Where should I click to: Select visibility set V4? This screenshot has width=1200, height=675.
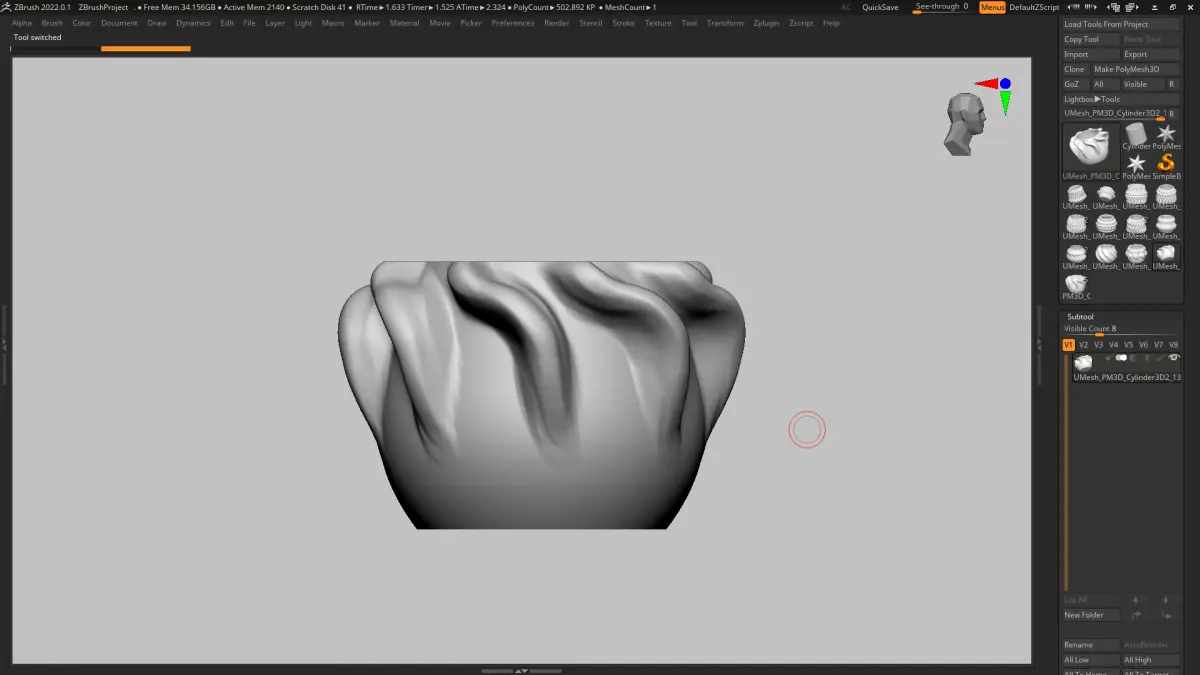[x=1113, y=345]
